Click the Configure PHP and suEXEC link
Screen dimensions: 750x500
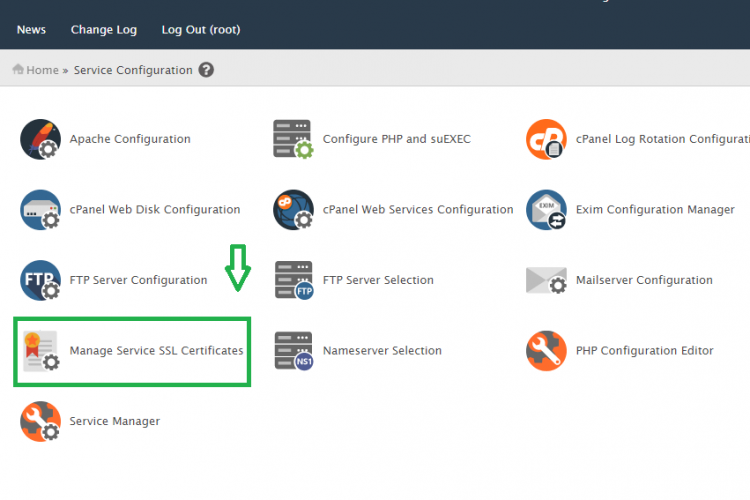point(397,139)
